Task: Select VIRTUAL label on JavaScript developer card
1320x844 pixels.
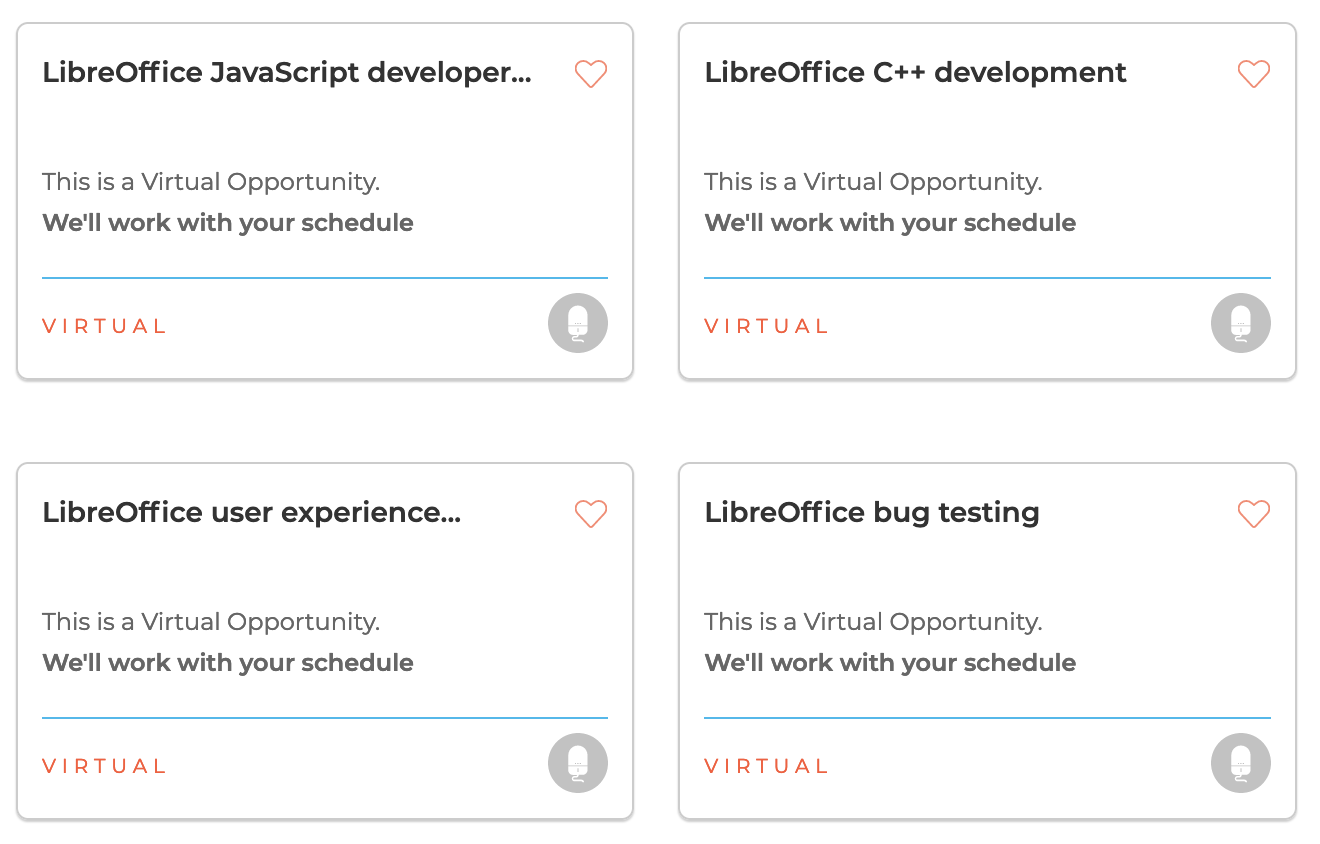Action: tap(104, 326)
